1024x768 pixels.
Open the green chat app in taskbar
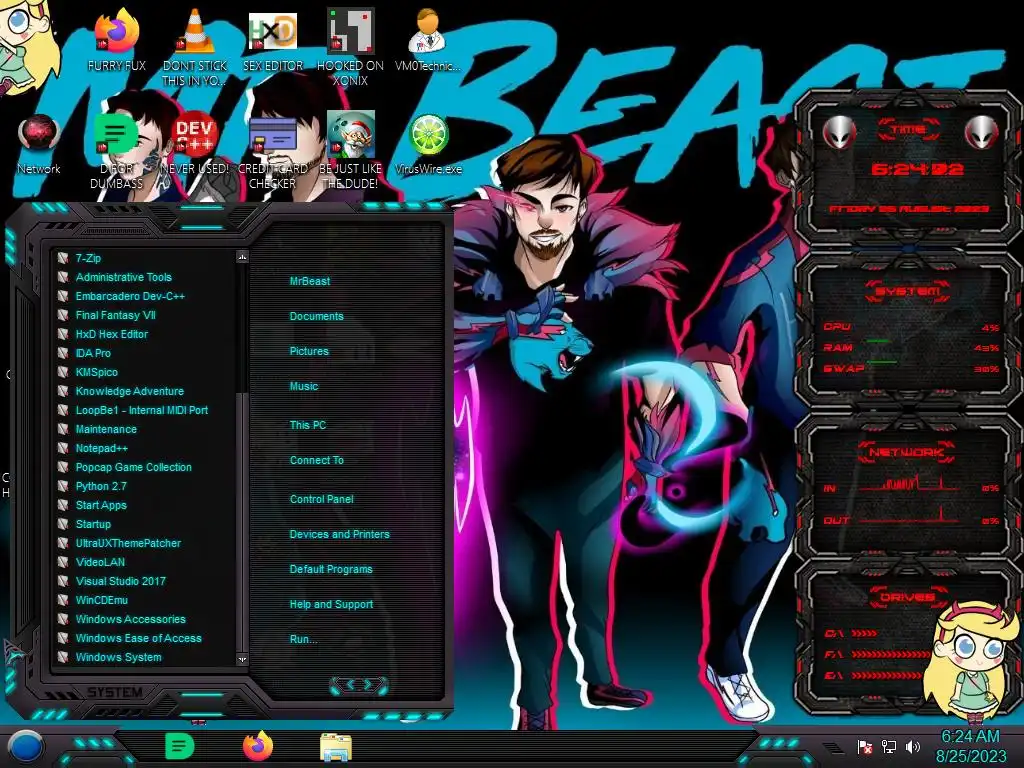click(180, 746)
